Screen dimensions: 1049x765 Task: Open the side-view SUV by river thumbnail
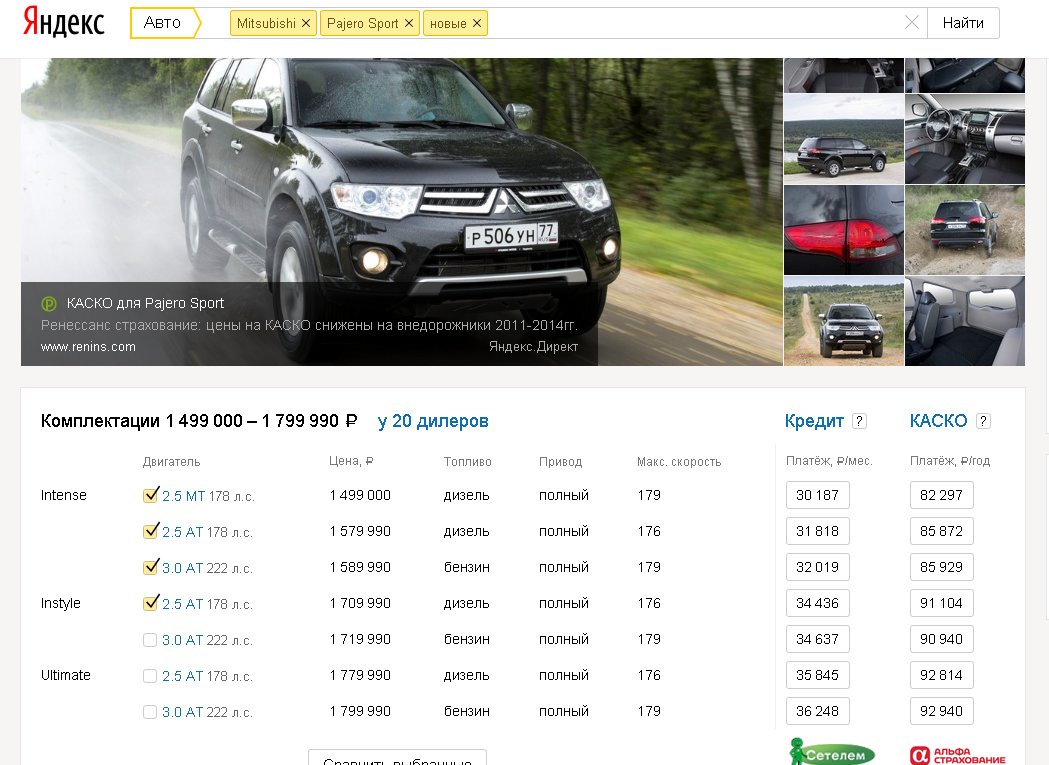click(844, 139)
